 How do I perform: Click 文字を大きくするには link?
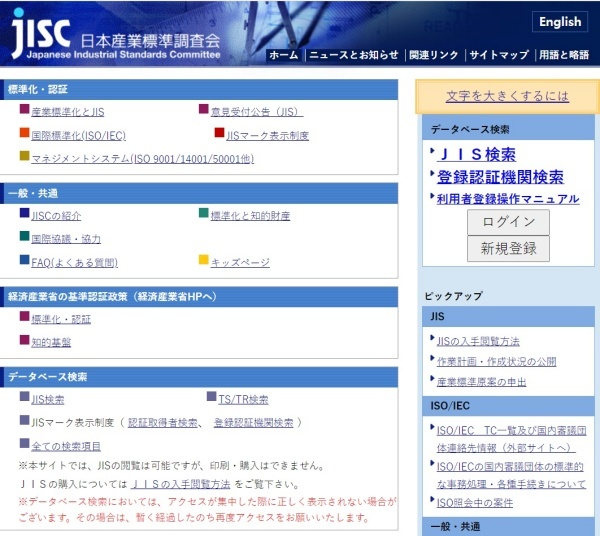(507, 96)
